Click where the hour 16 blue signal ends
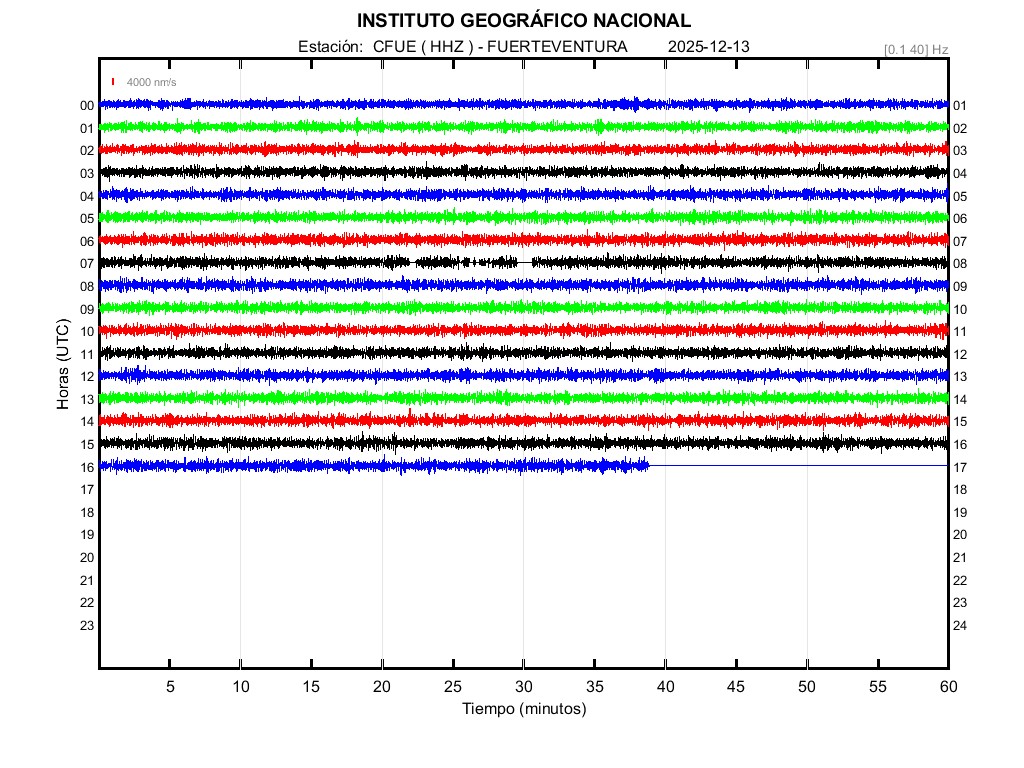 648,465
